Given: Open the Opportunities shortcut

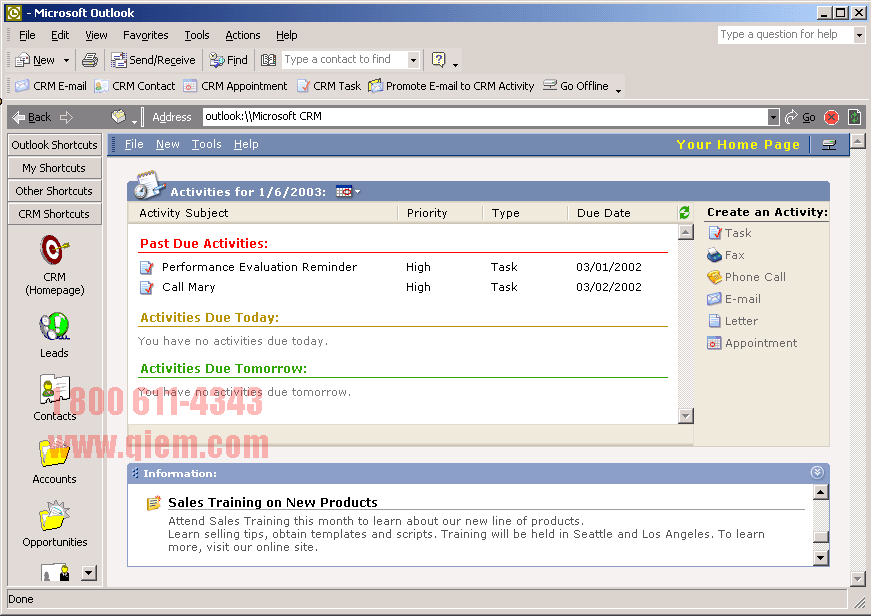Looking at the screenshot, I should (x=54, y=524).
